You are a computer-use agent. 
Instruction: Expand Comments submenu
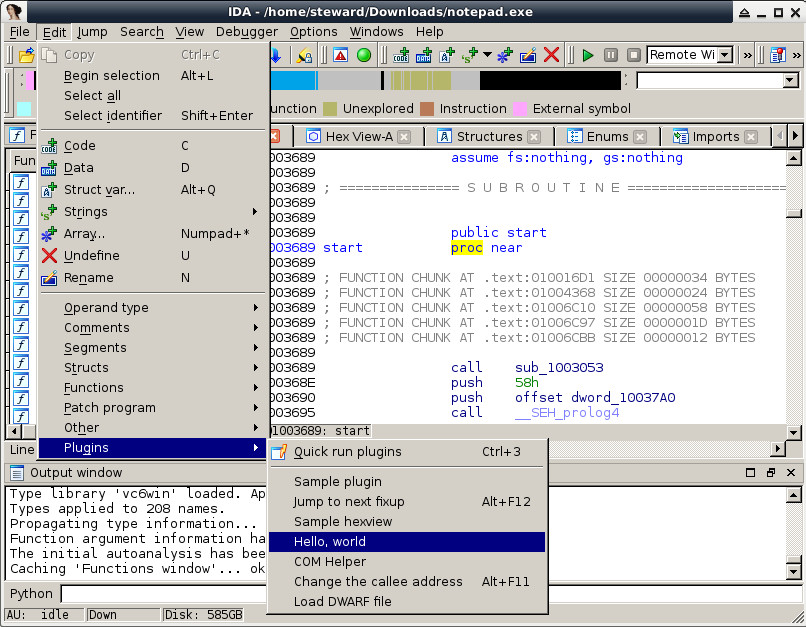click(153, 328)
